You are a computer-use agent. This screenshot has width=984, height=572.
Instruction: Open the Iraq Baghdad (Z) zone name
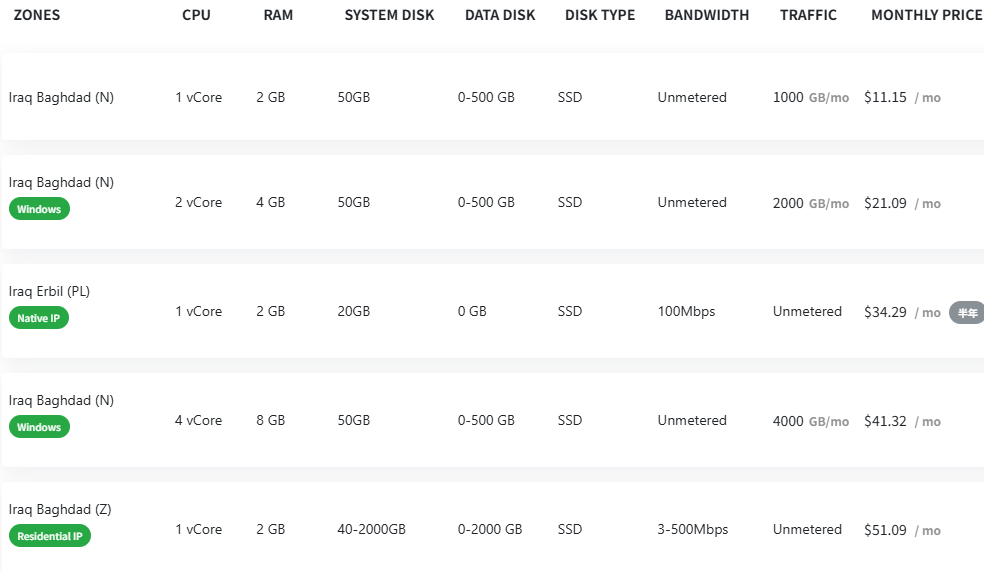coord(60,509)
